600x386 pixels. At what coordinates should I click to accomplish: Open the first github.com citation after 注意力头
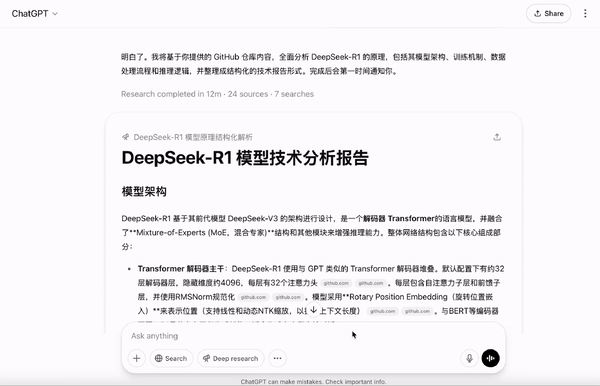pyautogui.click(x=336, y=283)
